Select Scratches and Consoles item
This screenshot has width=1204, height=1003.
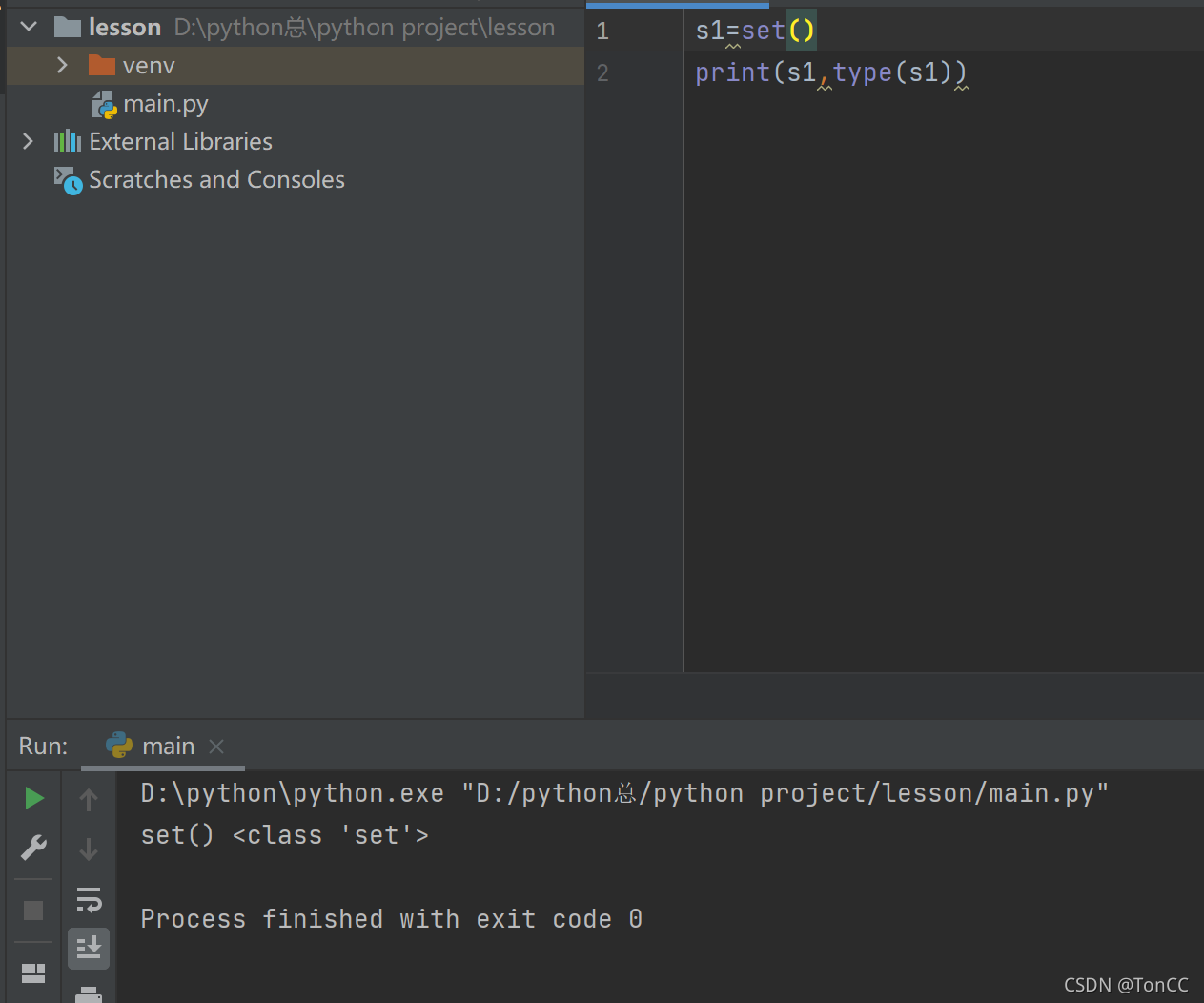[216, 179]
